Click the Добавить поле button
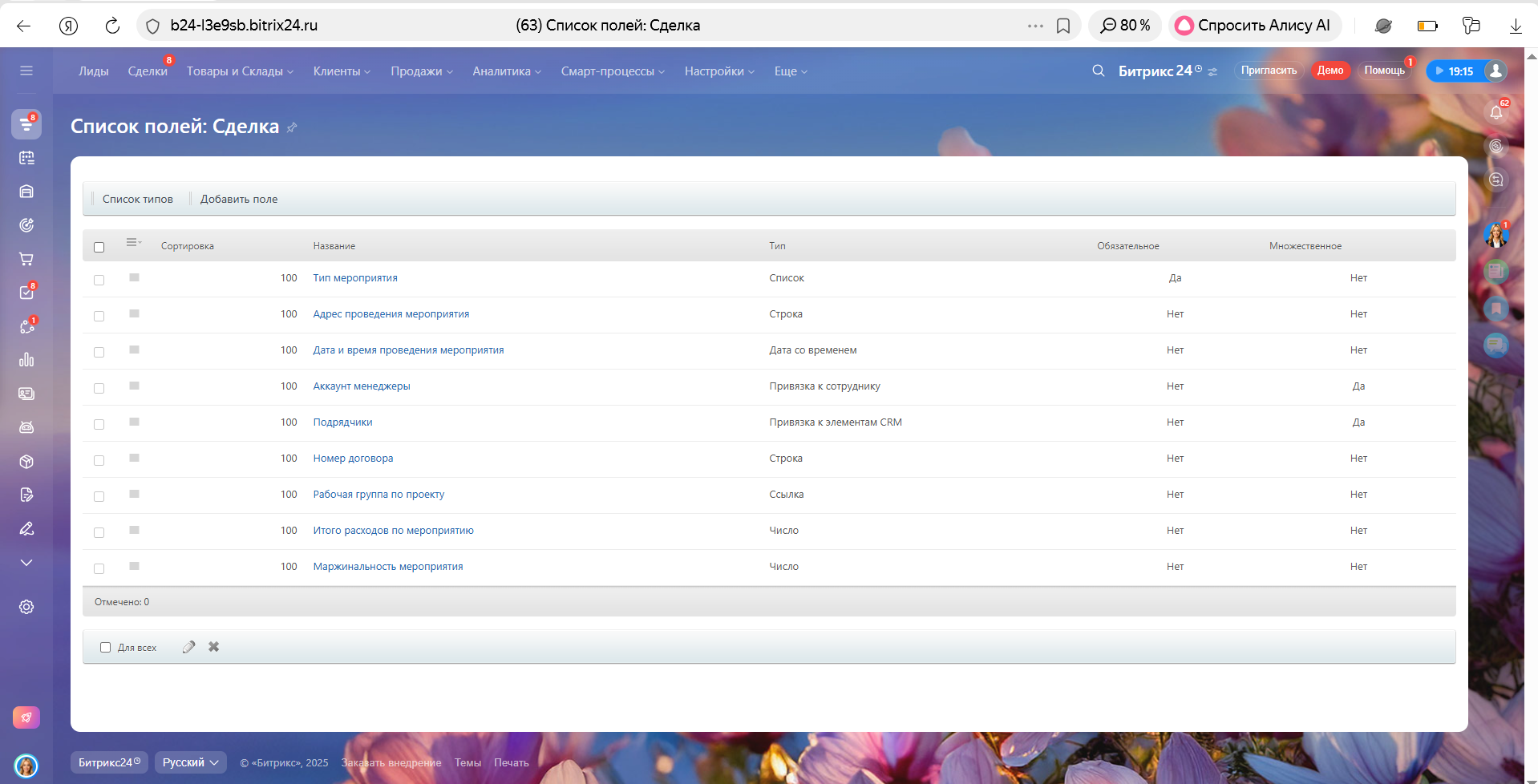The width and height of the screenshot is (1538, 784). 239,199
